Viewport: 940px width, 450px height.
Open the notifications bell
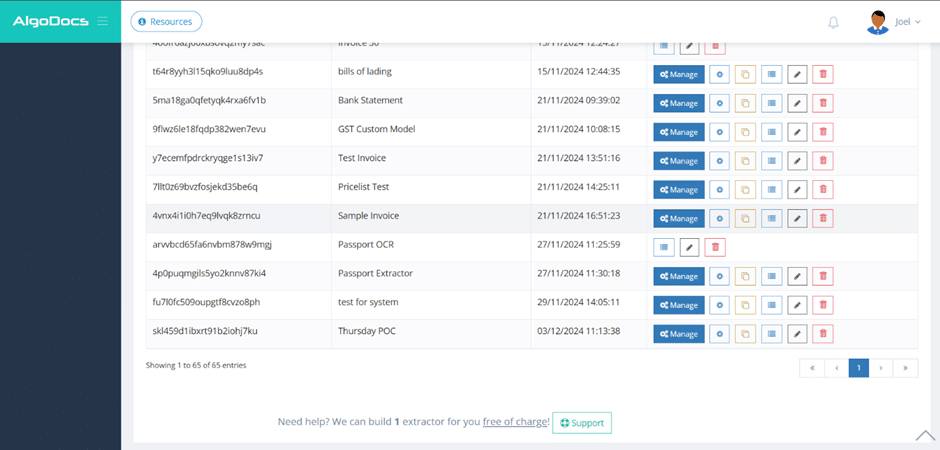[833, 22]
